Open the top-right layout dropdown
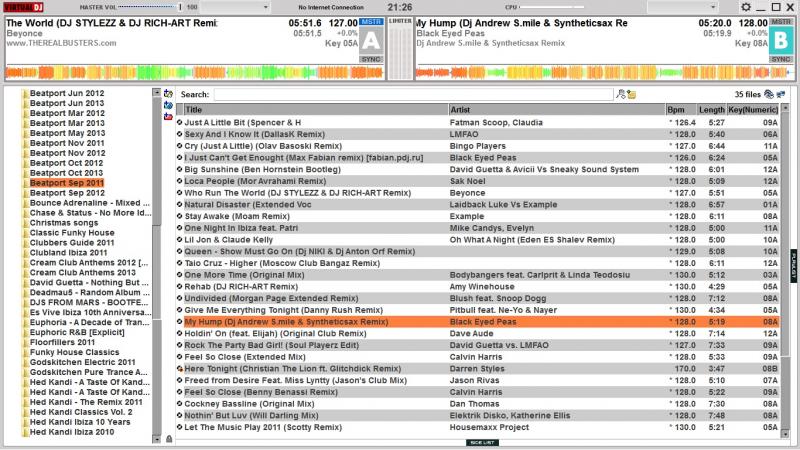The image size is (800, 450). (x=682, y=7)
